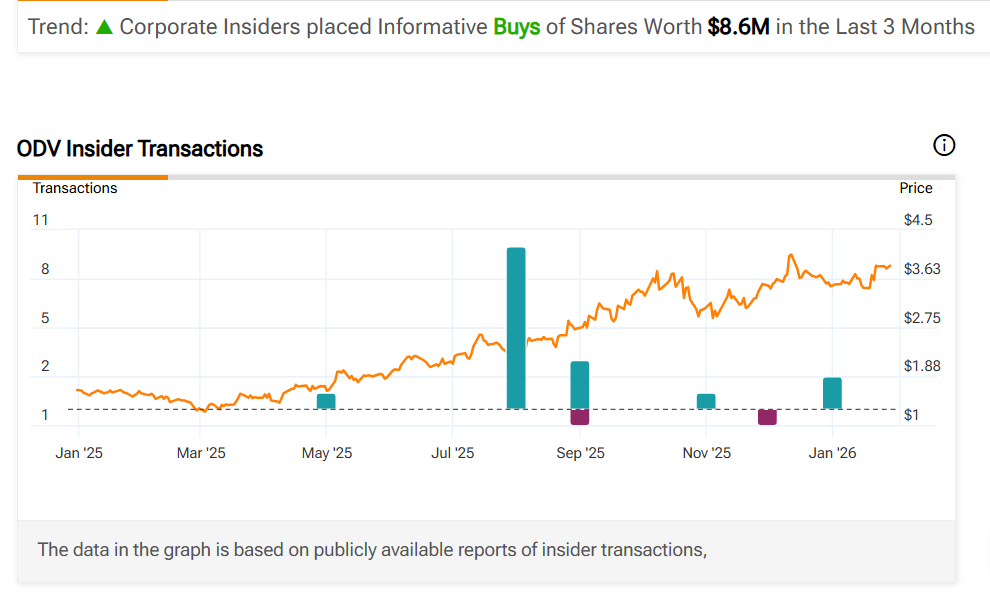Select the purple sell bar in December
Image resolution: width=990 pixels, height=604 pixels.
(x=767, y=417)
